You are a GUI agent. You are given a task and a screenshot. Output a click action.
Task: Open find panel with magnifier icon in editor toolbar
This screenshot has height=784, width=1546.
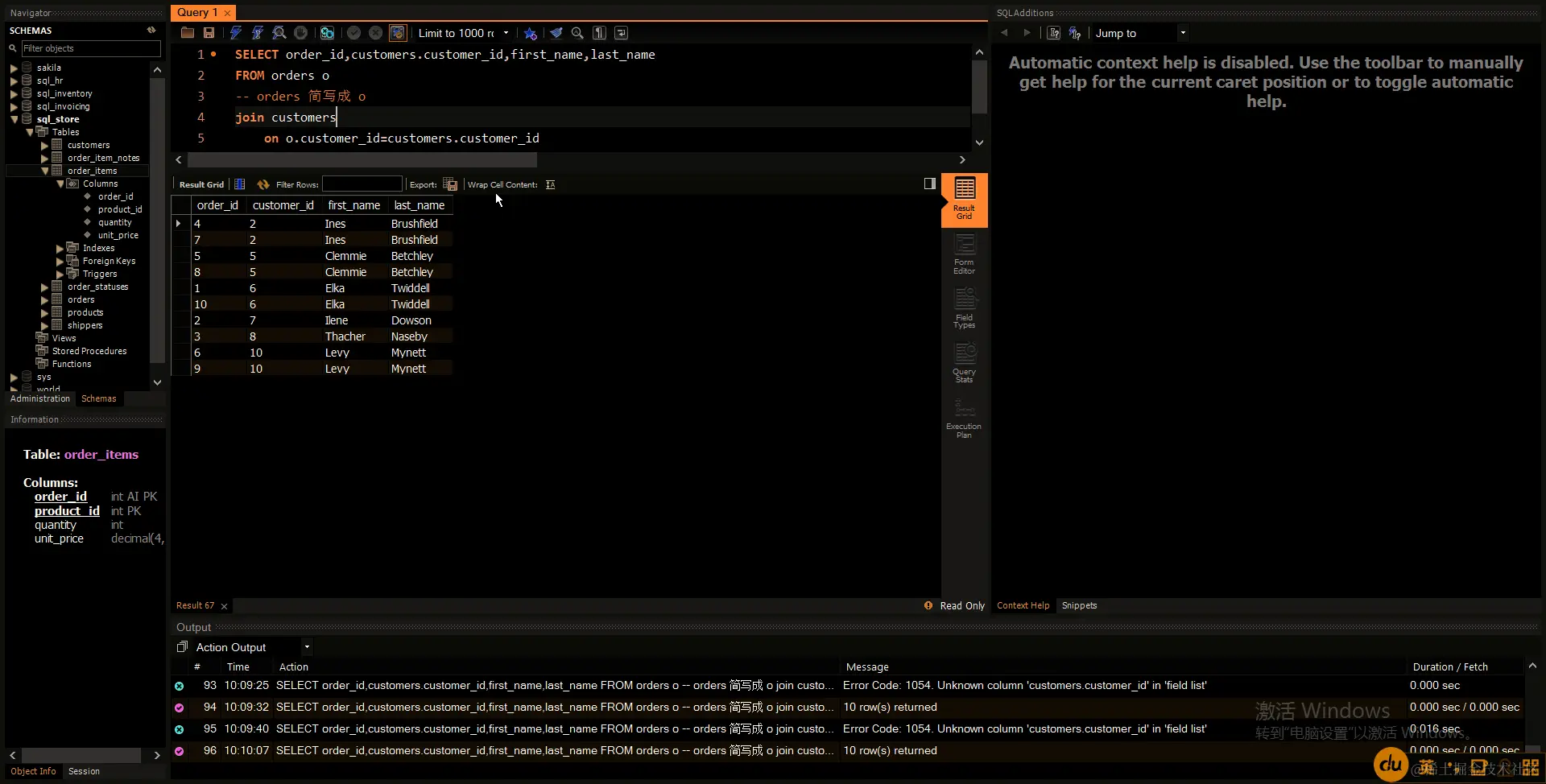coord(577,33)
